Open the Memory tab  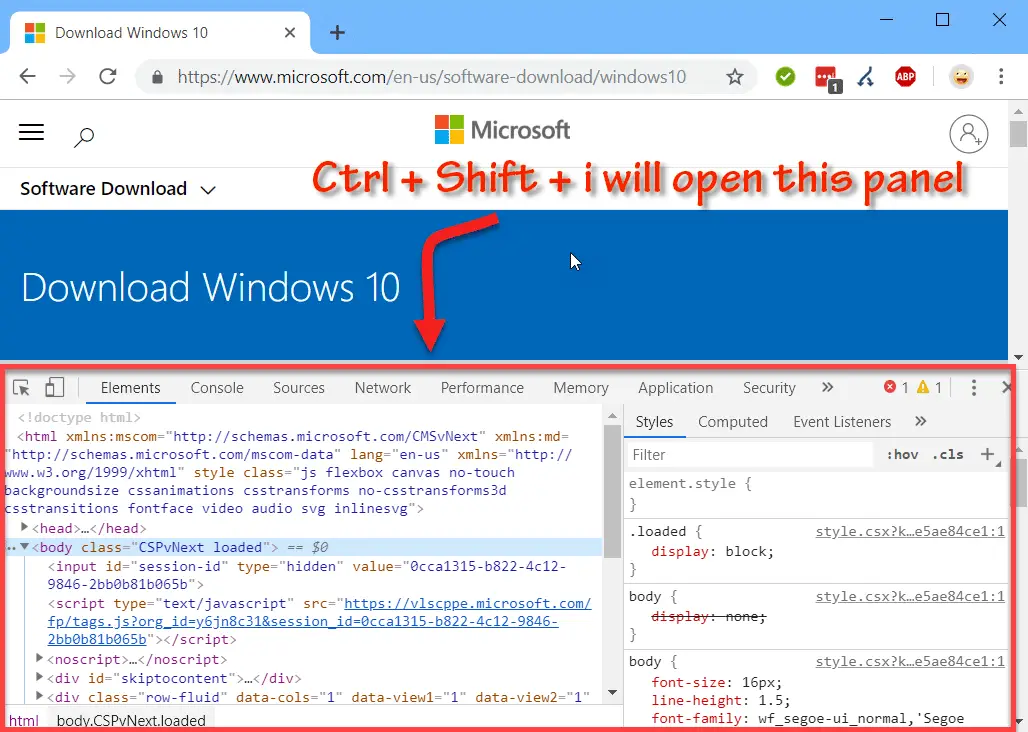click(581, 388)
